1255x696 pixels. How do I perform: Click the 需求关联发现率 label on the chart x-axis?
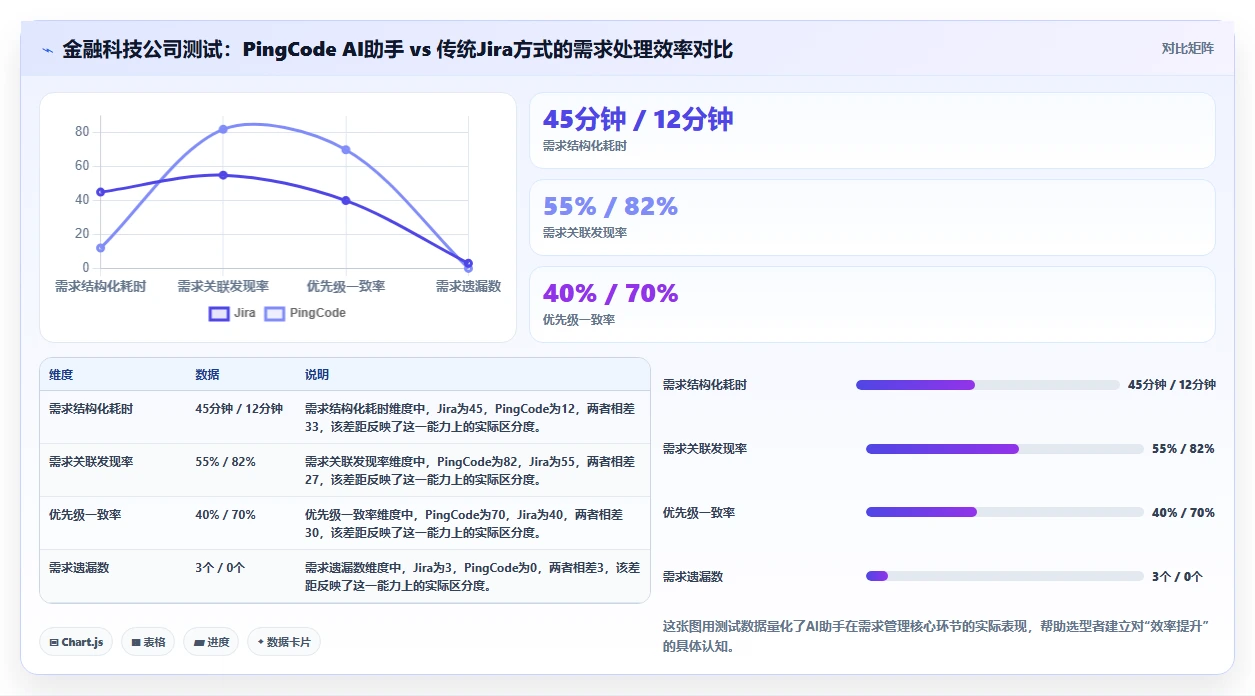(x=223, y=287)
